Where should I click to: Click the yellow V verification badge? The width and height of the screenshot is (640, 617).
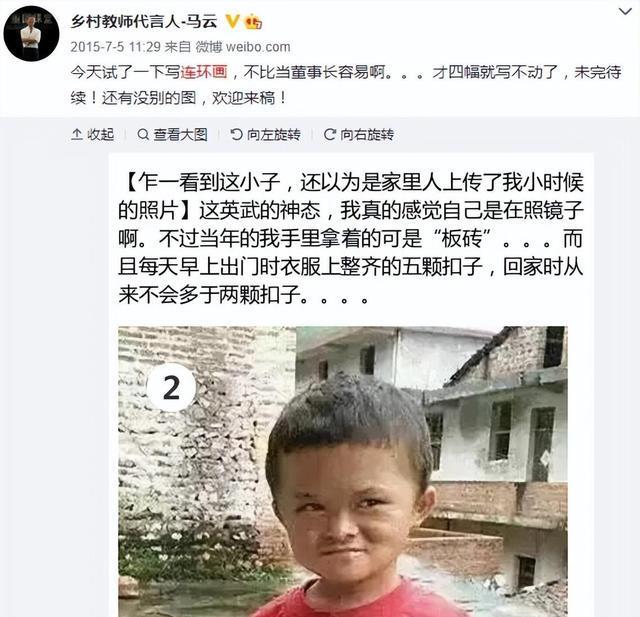coord(233,21)
